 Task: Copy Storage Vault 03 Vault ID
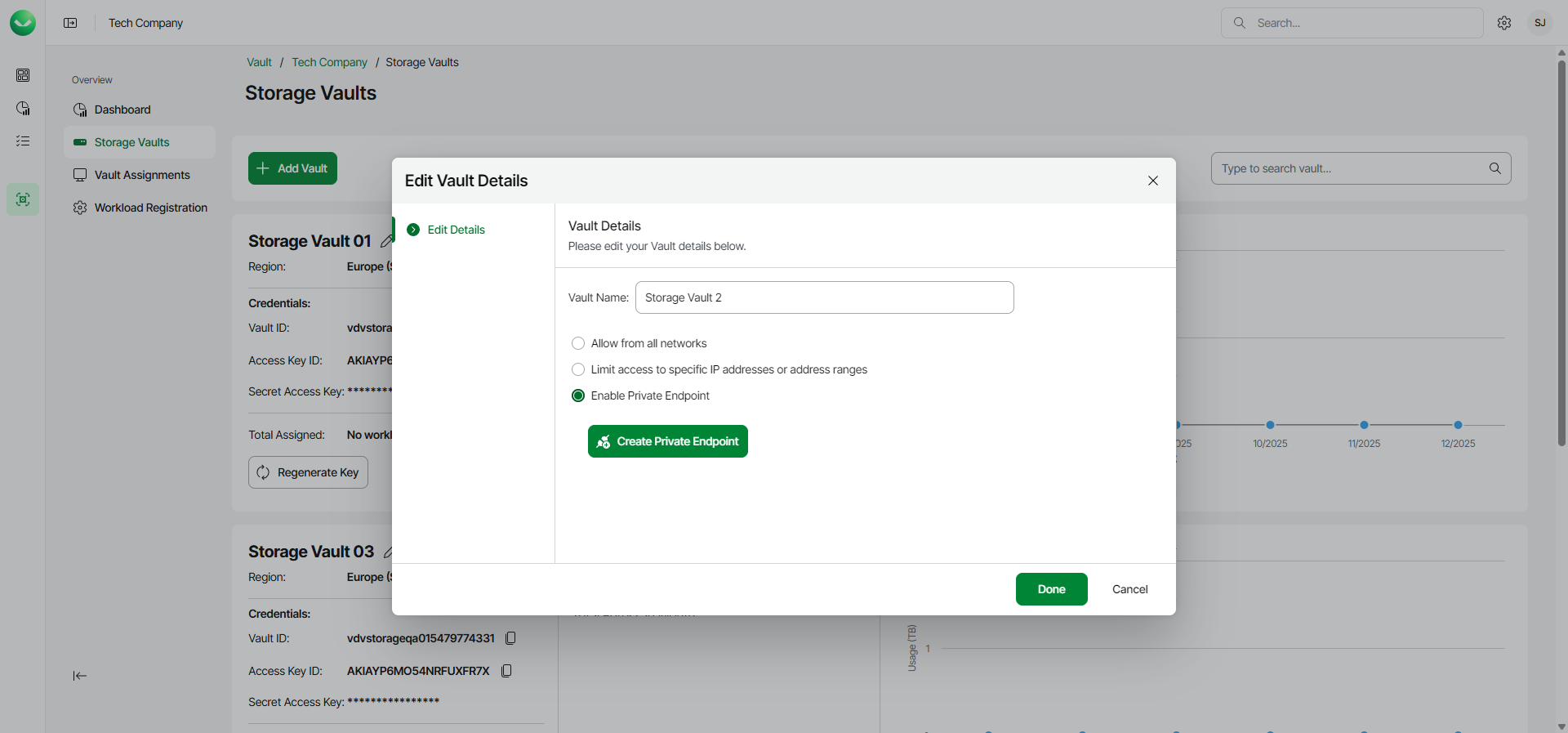click(x=511, y=638)
